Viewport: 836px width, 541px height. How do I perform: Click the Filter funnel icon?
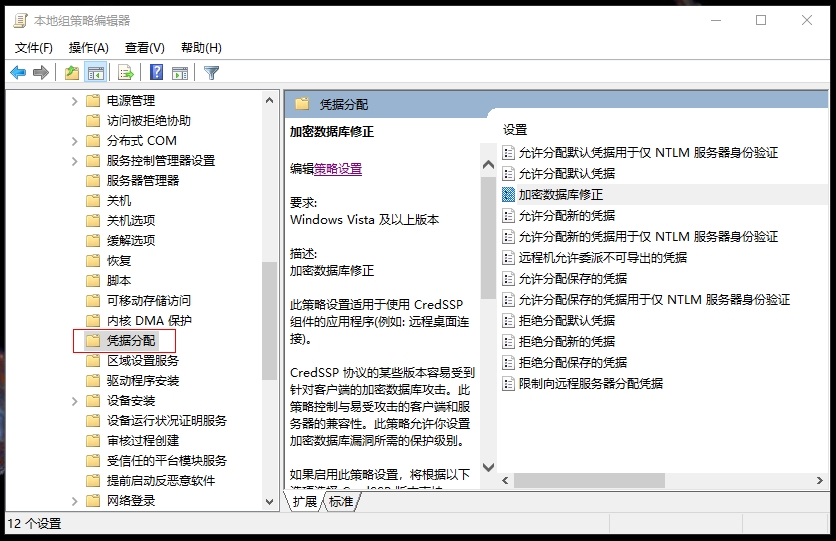point(211,72)
